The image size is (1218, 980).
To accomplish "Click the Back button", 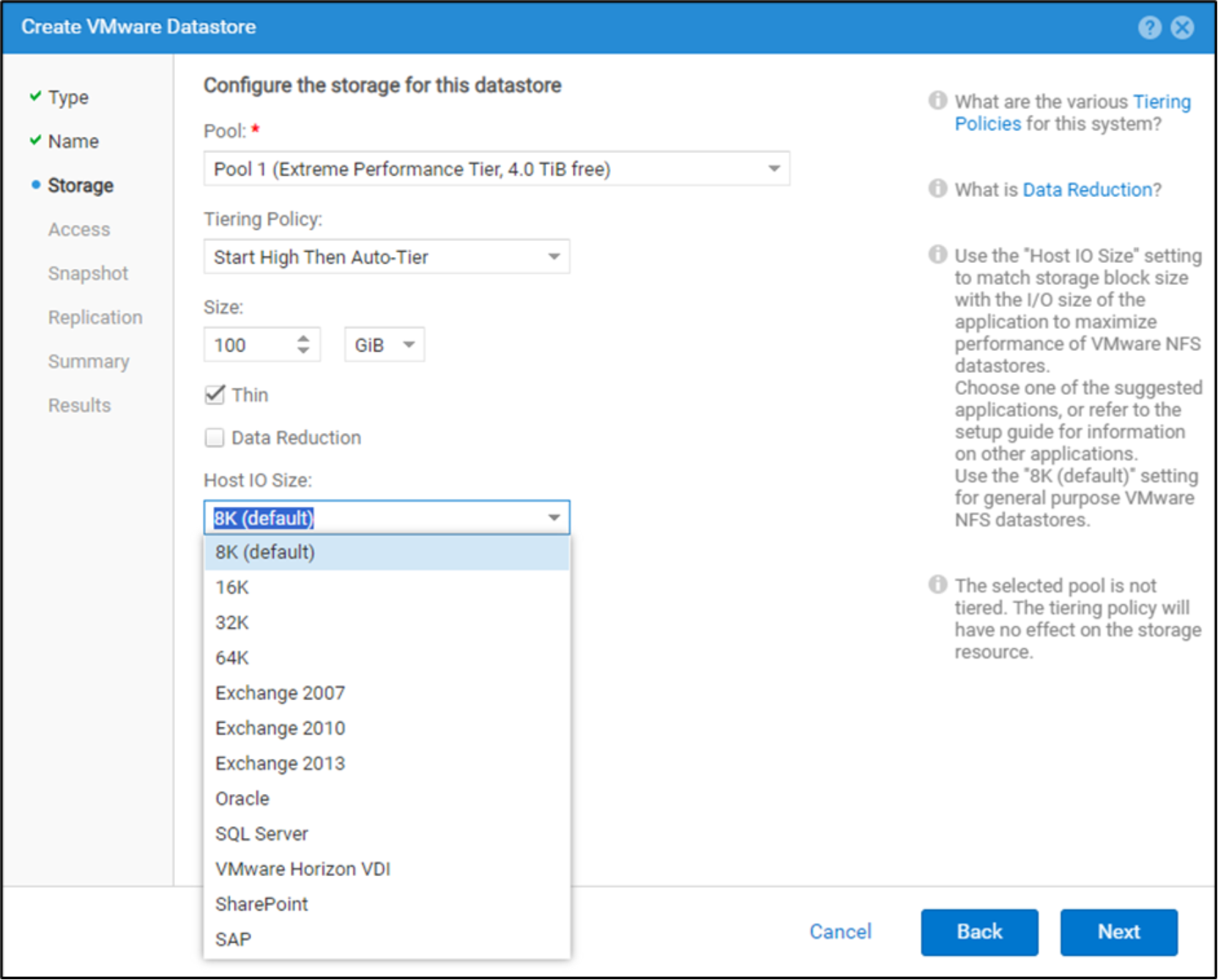I will pyautogui.click(x=979, y=932).
